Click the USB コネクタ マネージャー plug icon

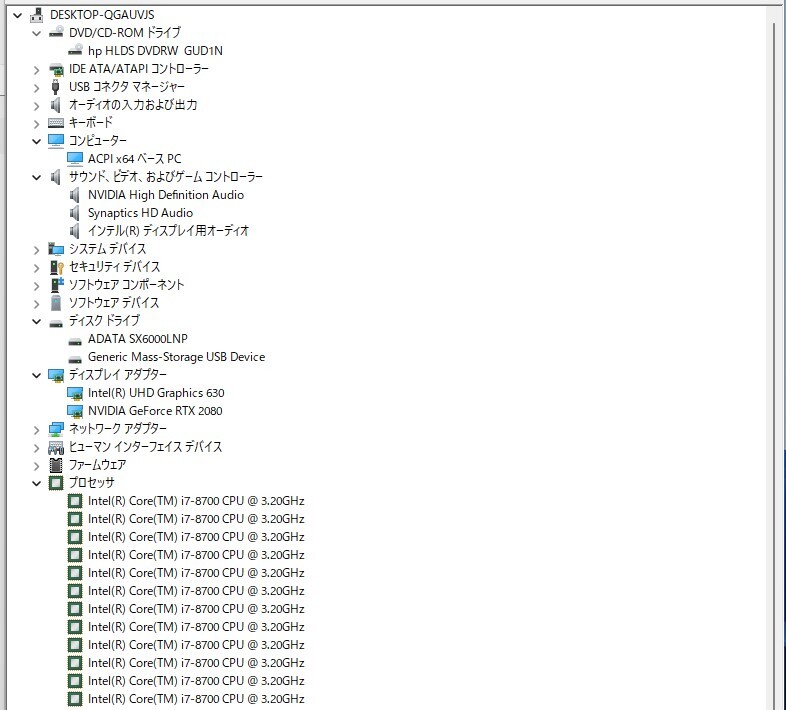[x=56, y=87]
